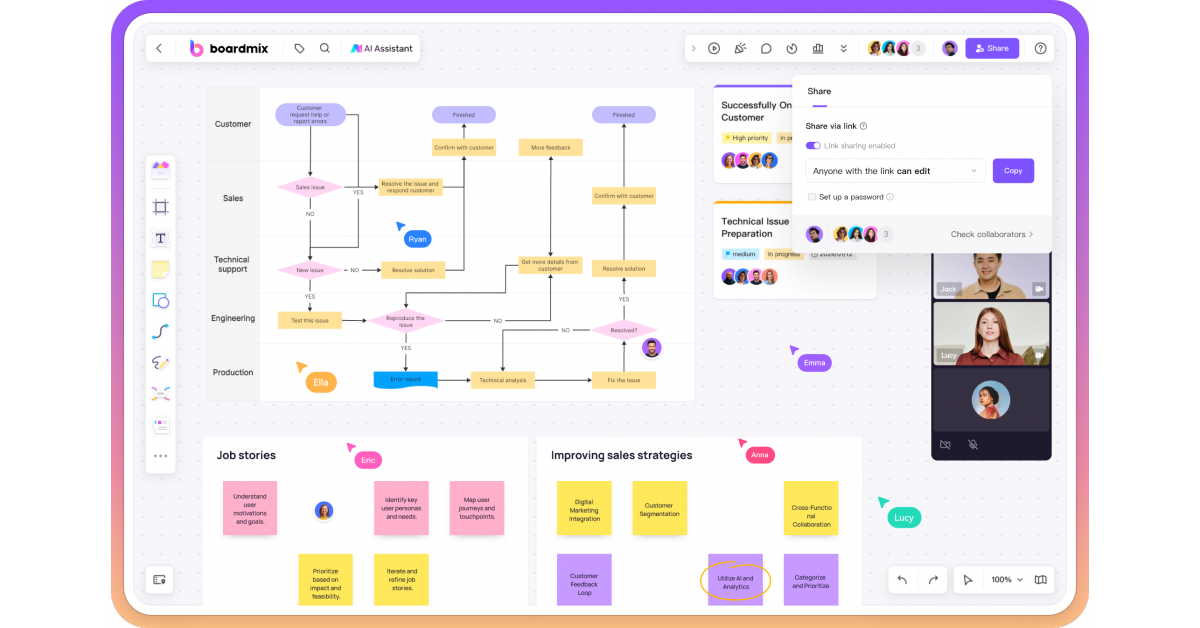
Task: Open the Mind map tool
Action: tap(160, 393)
